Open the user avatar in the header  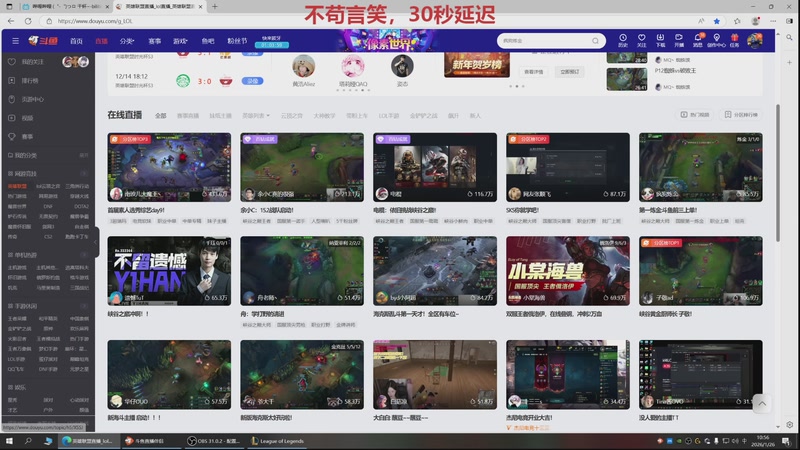click(755, 41)
